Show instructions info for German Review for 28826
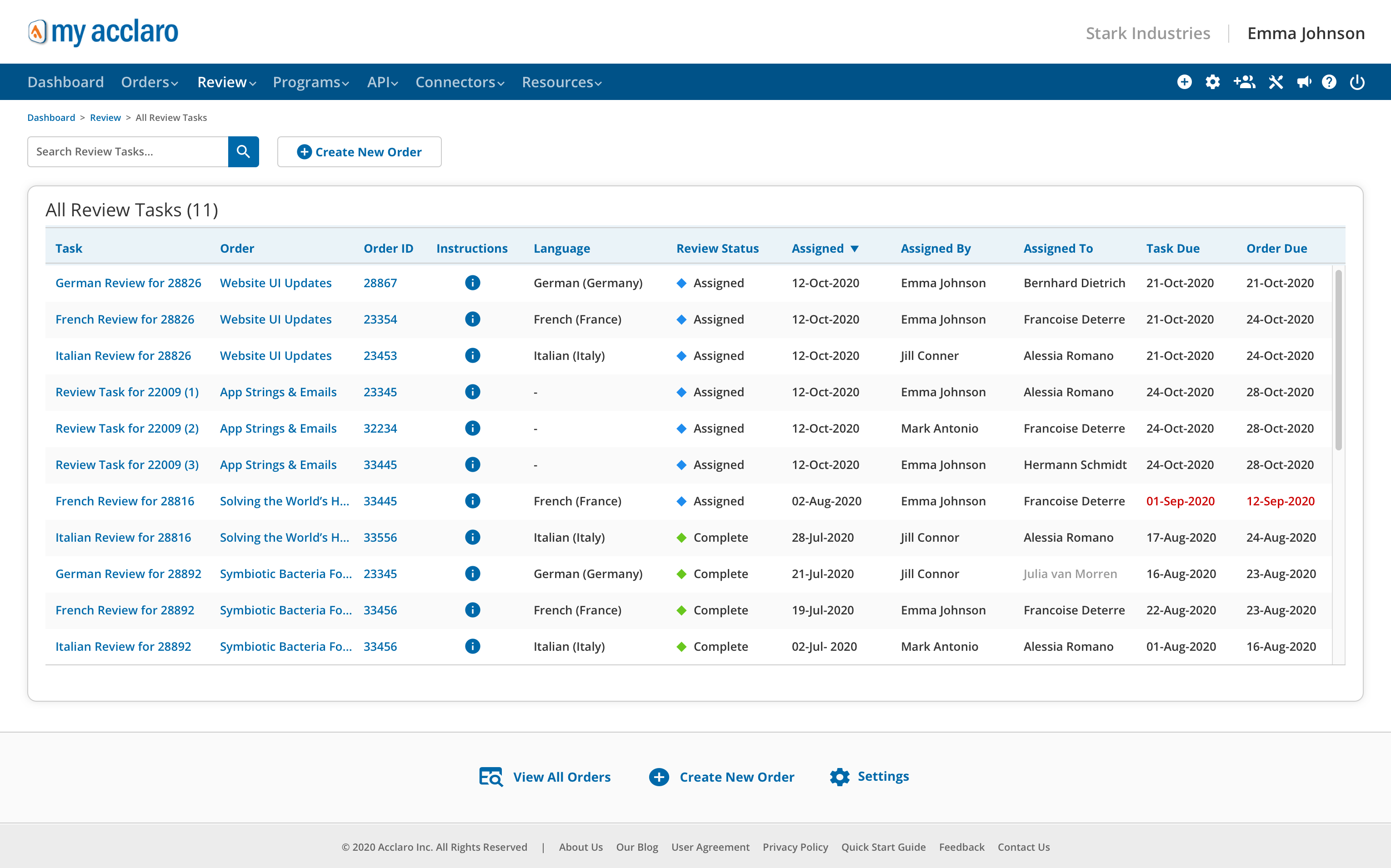1391x868 pixels. pos(472,283)
